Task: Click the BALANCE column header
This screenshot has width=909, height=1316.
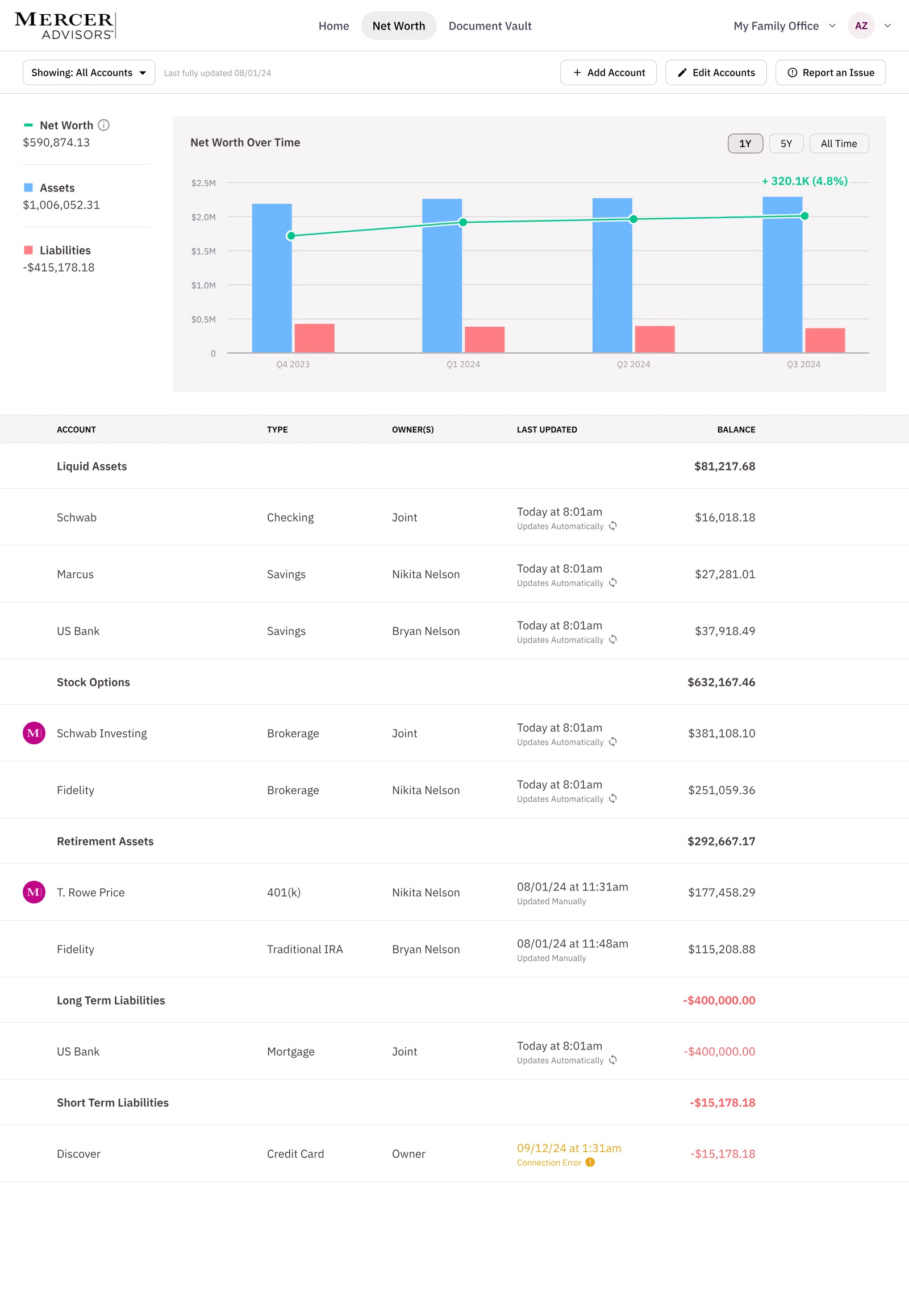Action: (x=736, y=430)
